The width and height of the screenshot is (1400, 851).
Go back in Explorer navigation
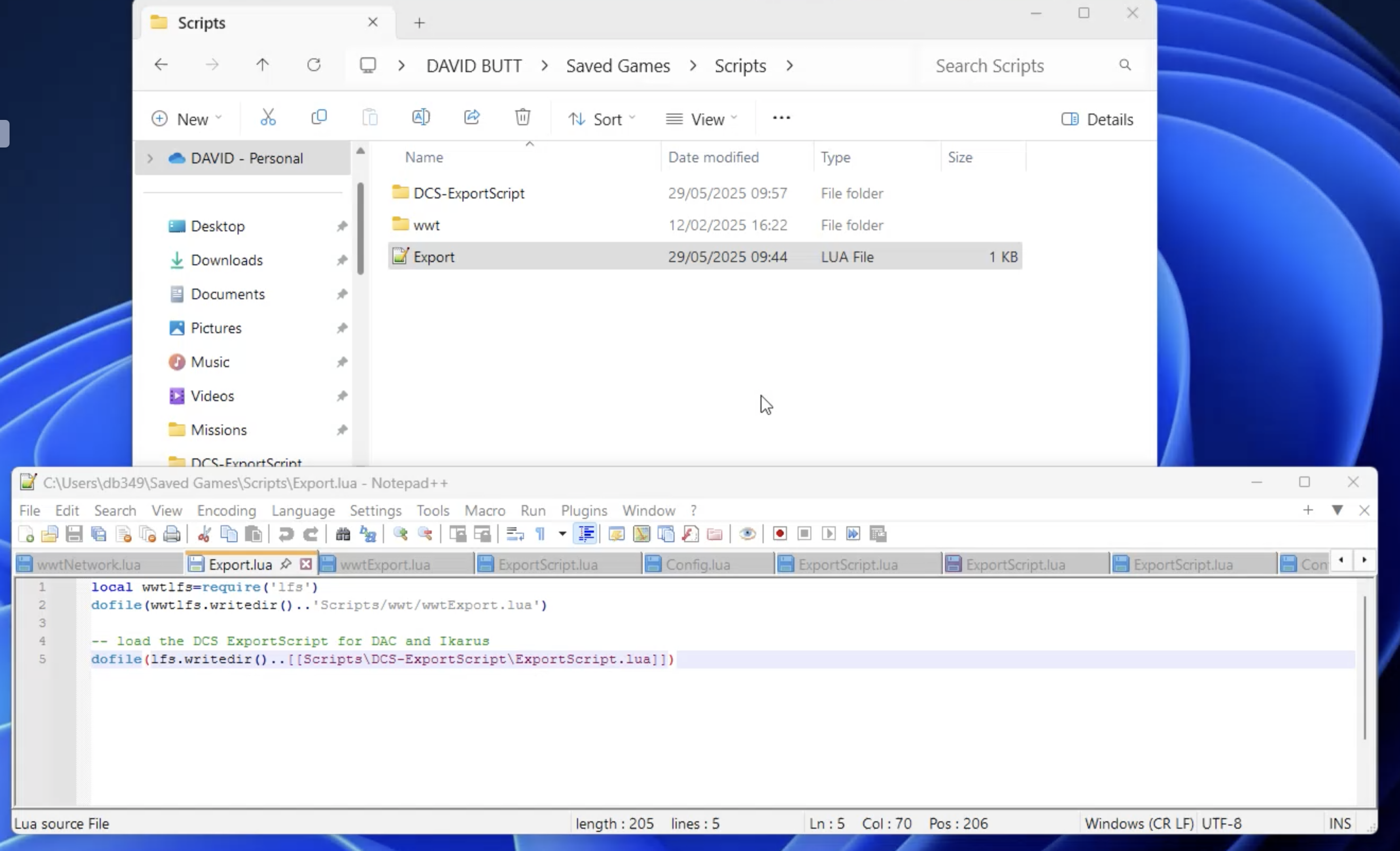click(x=161, y=65)
